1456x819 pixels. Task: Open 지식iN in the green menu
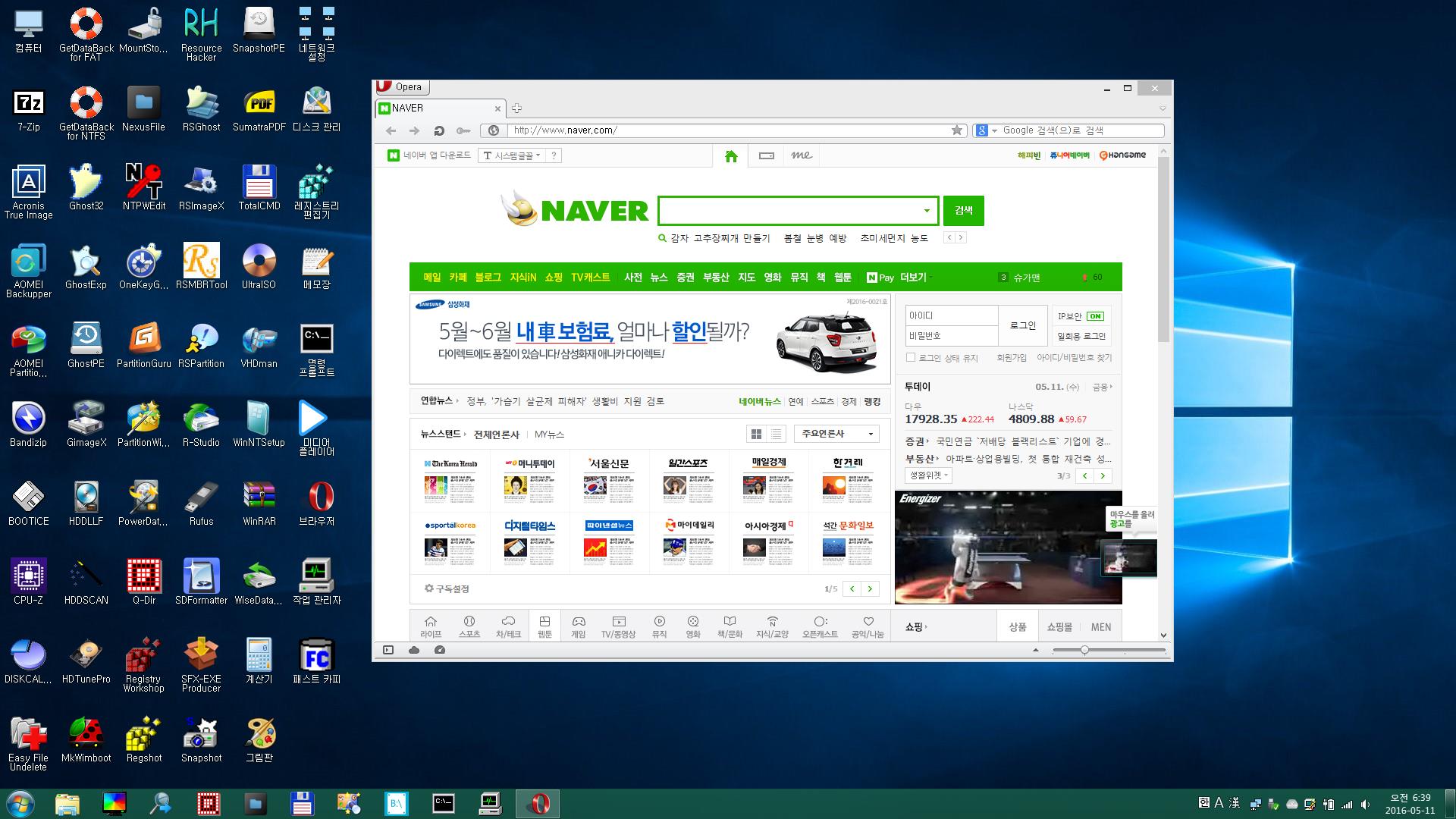tap(523, 278)
